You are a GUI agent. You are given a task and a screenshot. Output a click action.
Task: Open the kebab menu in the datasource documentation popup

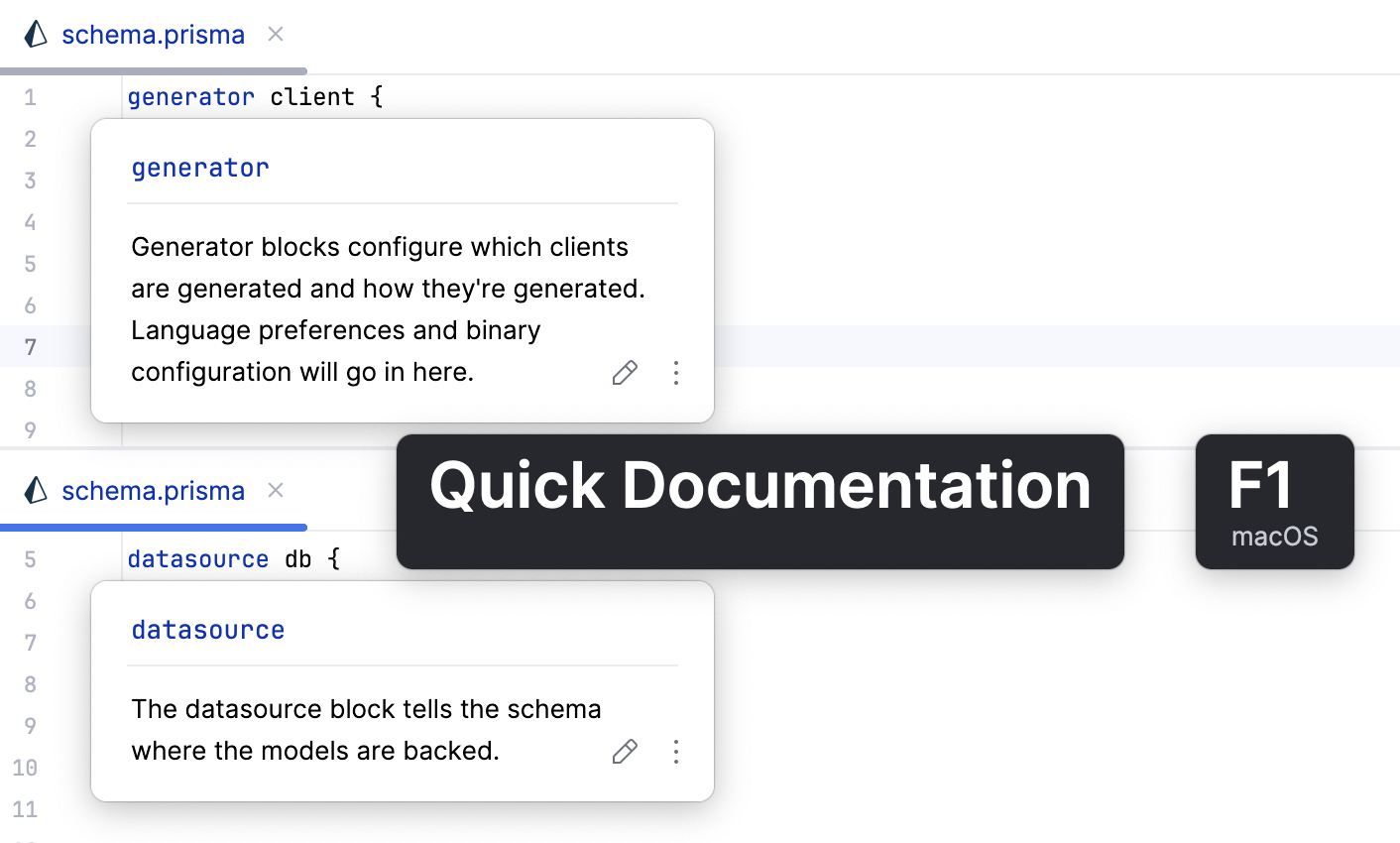point(675,752)
